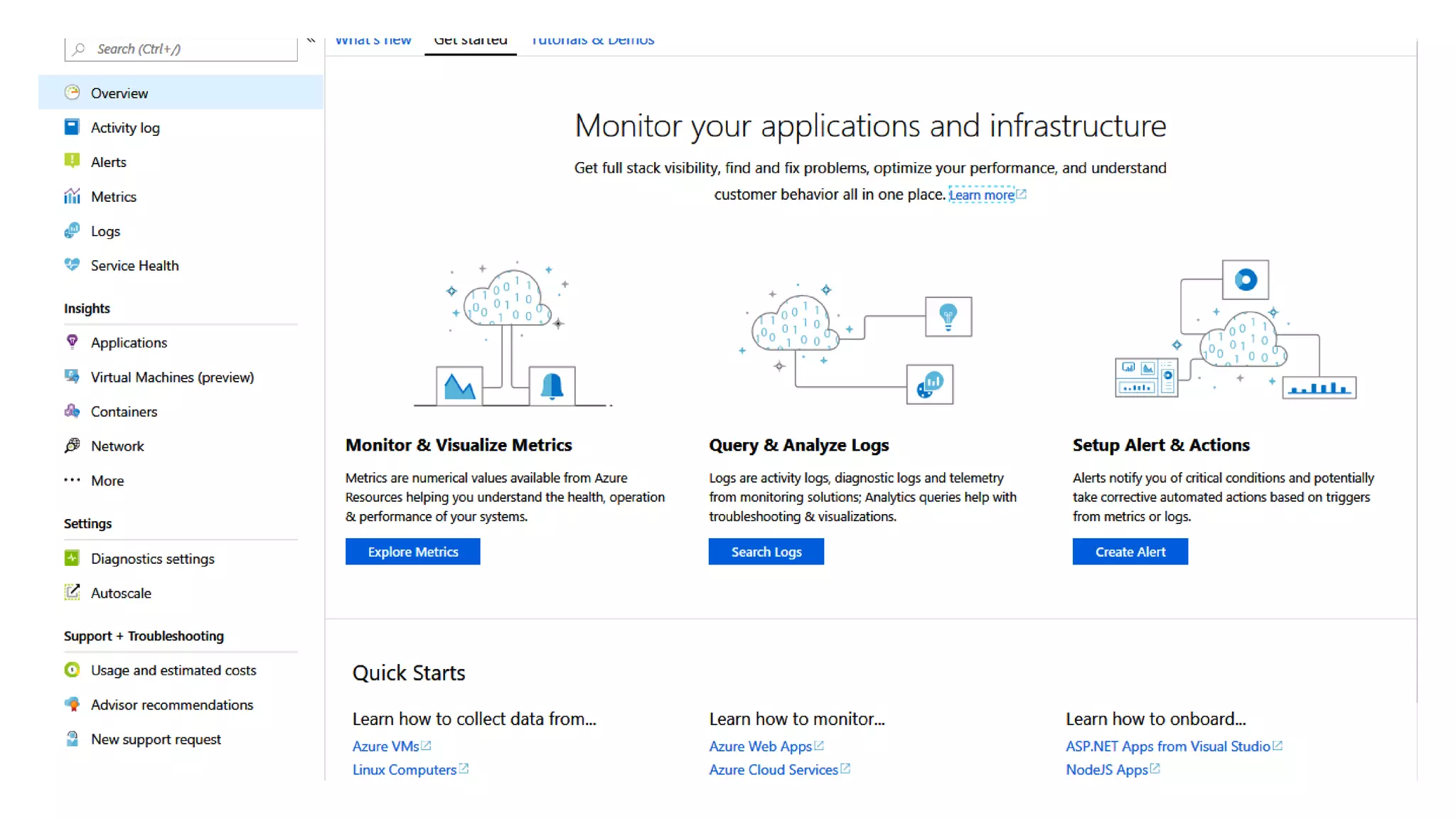Switch to the What's new tab
This screenshot has height=819, width=1456.
pos(373,41)
